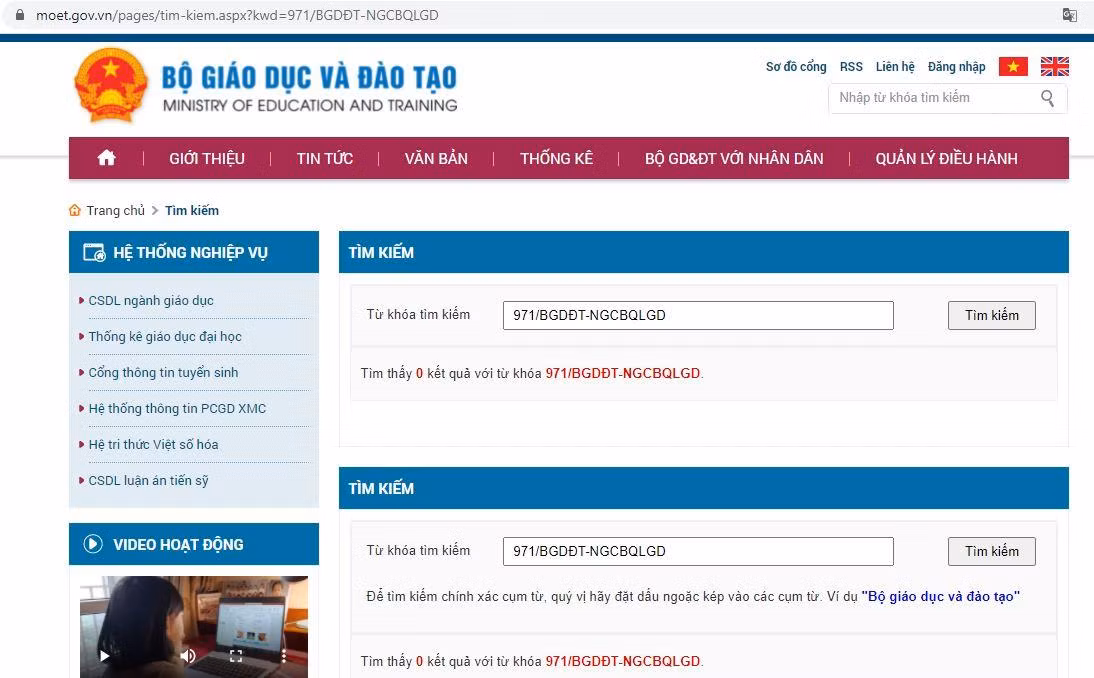Viewport: 1094px width, 678px height.
Task: Click the upper Tìm kiếm button
Action: (x=991, y=315)
